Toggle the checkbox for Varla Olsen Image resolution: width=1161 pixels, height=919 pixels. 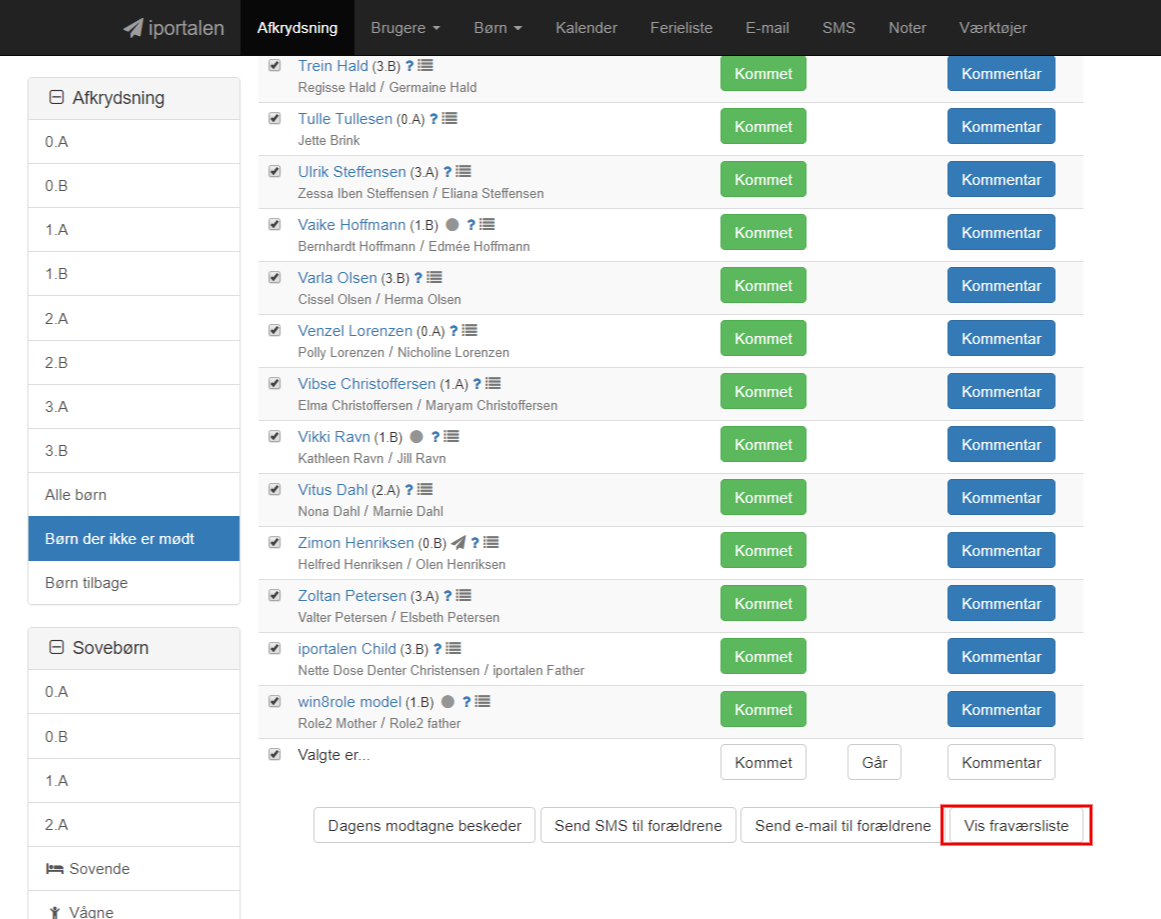(275, 277)
